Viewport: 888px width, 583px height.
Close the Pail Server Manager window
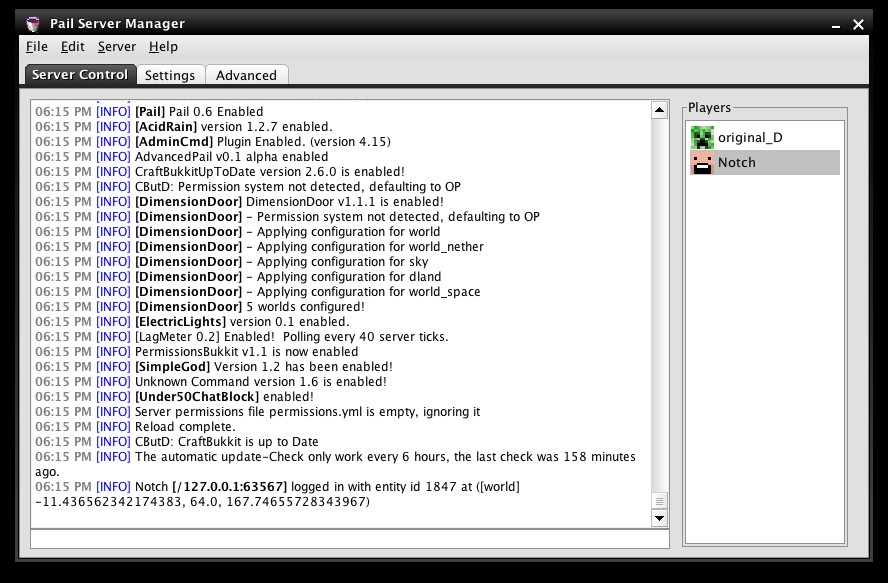tap(858, 24)
